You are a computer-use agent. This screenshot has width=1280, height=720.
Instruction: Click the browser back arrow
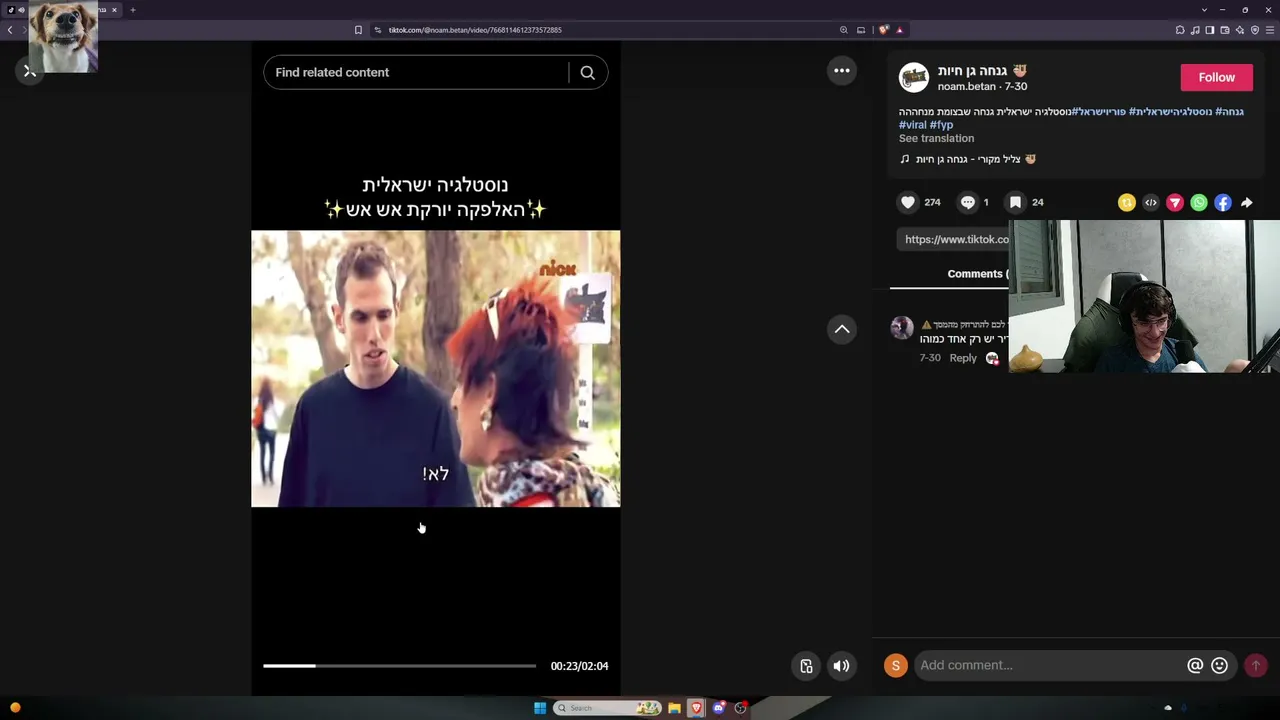click(x=10, y=30)
